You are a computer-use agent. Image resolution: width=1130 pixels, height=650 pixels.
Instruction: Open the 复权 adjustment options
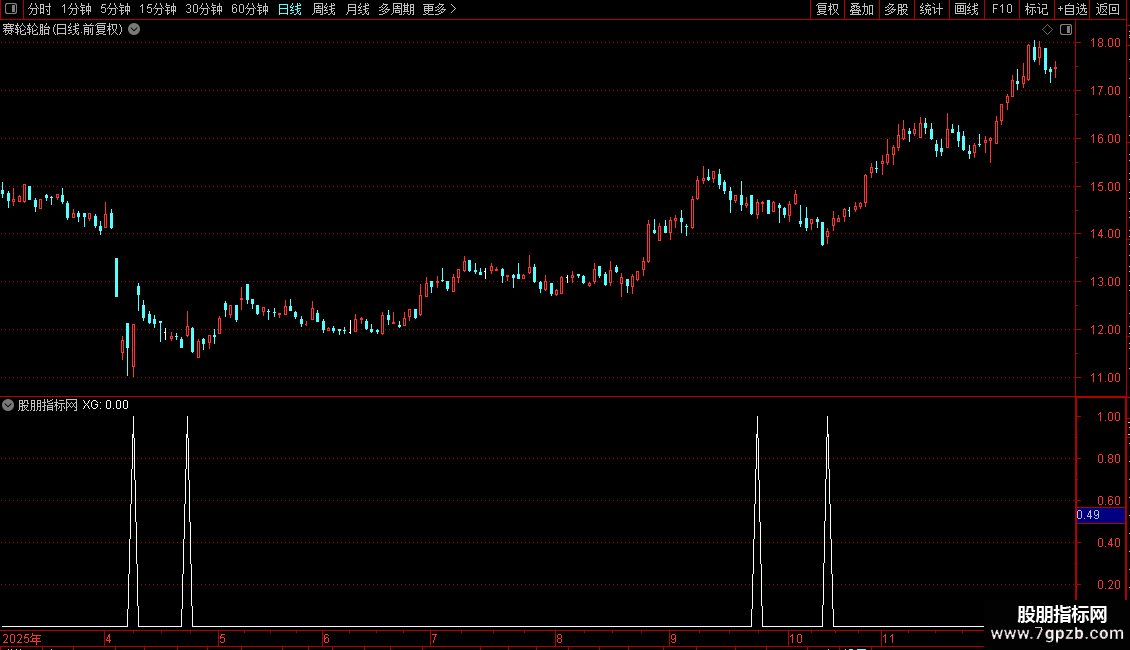(x=827, y=9)
